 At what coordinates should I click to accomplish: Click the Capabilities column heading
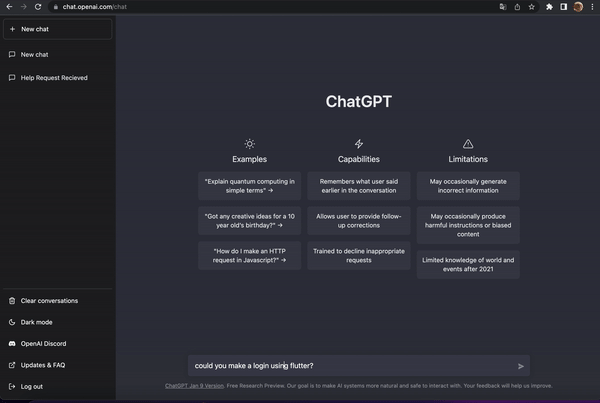coord(359,159)
